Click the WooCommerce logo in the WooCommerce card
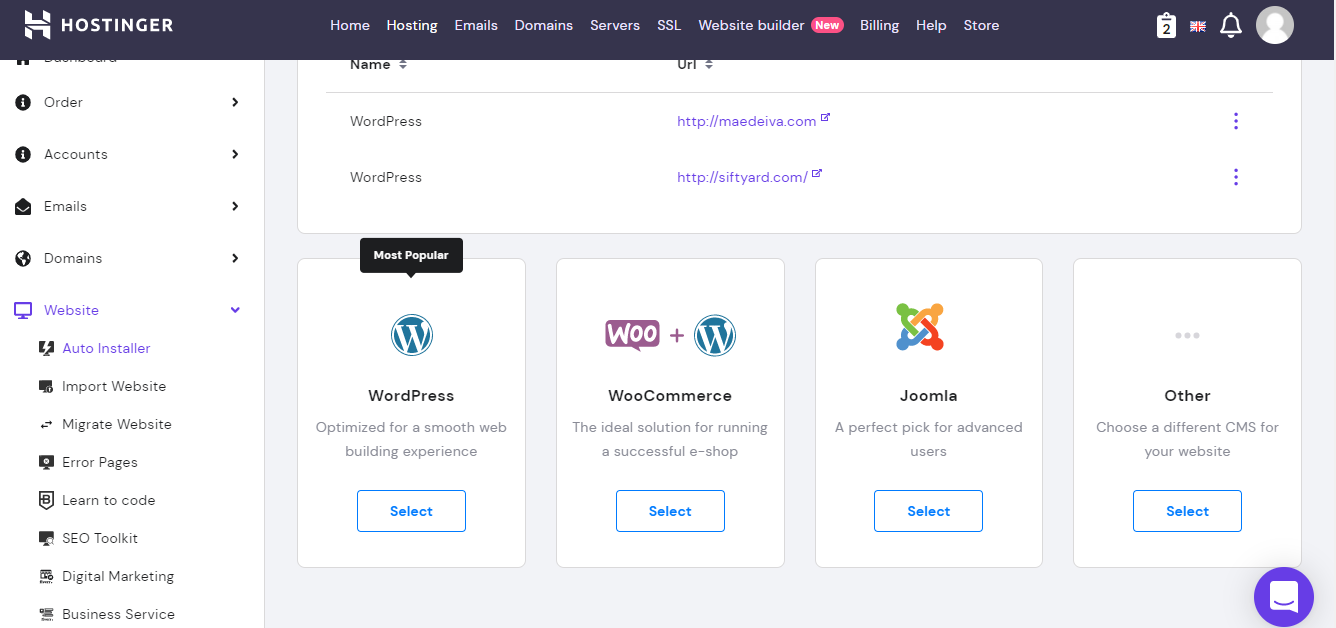The width and height of the screenshot is (1336, 628). 632,335
